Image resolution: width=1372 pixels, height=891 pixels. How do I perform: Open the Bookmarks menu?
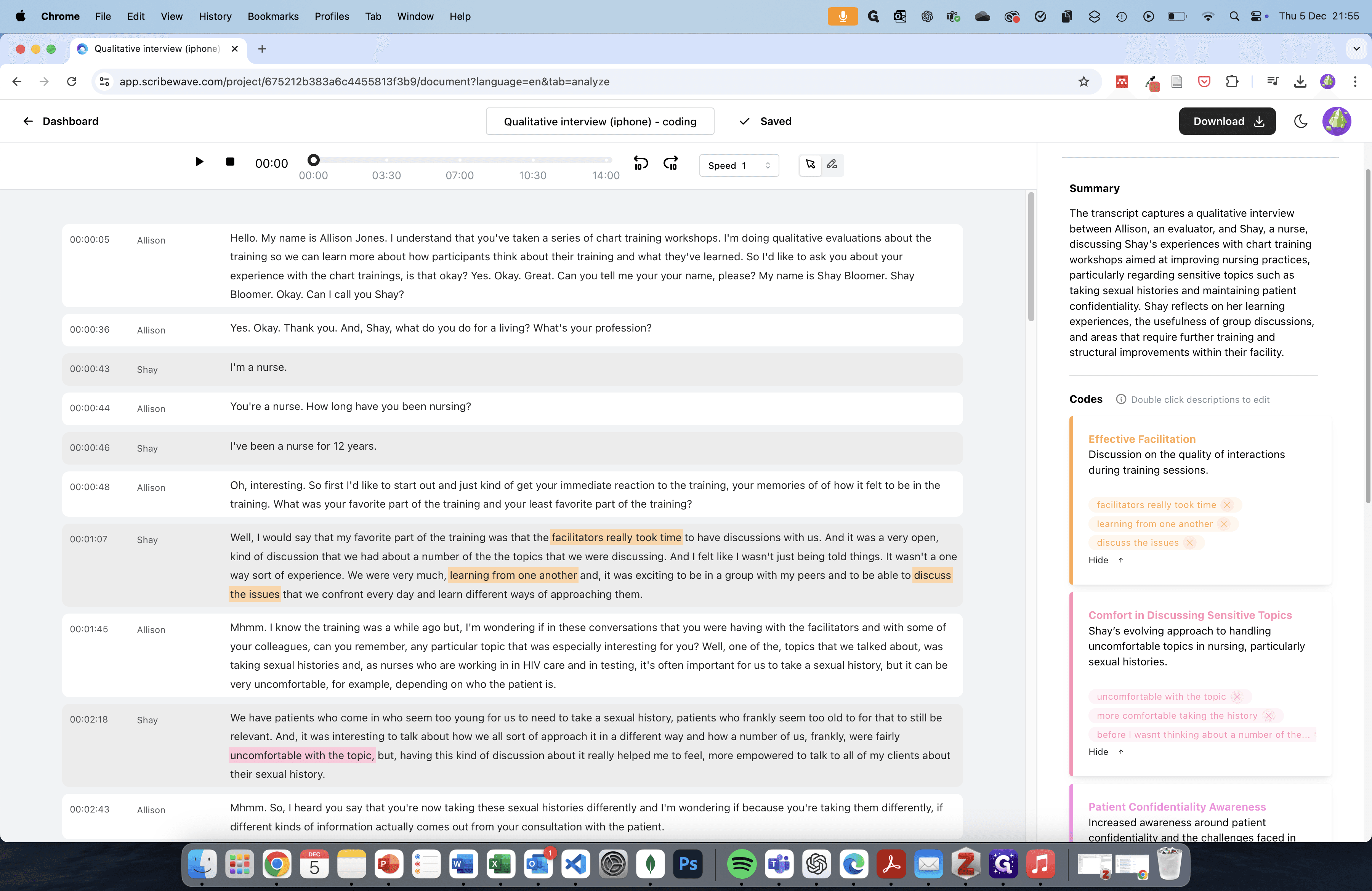tap(272, 16)
